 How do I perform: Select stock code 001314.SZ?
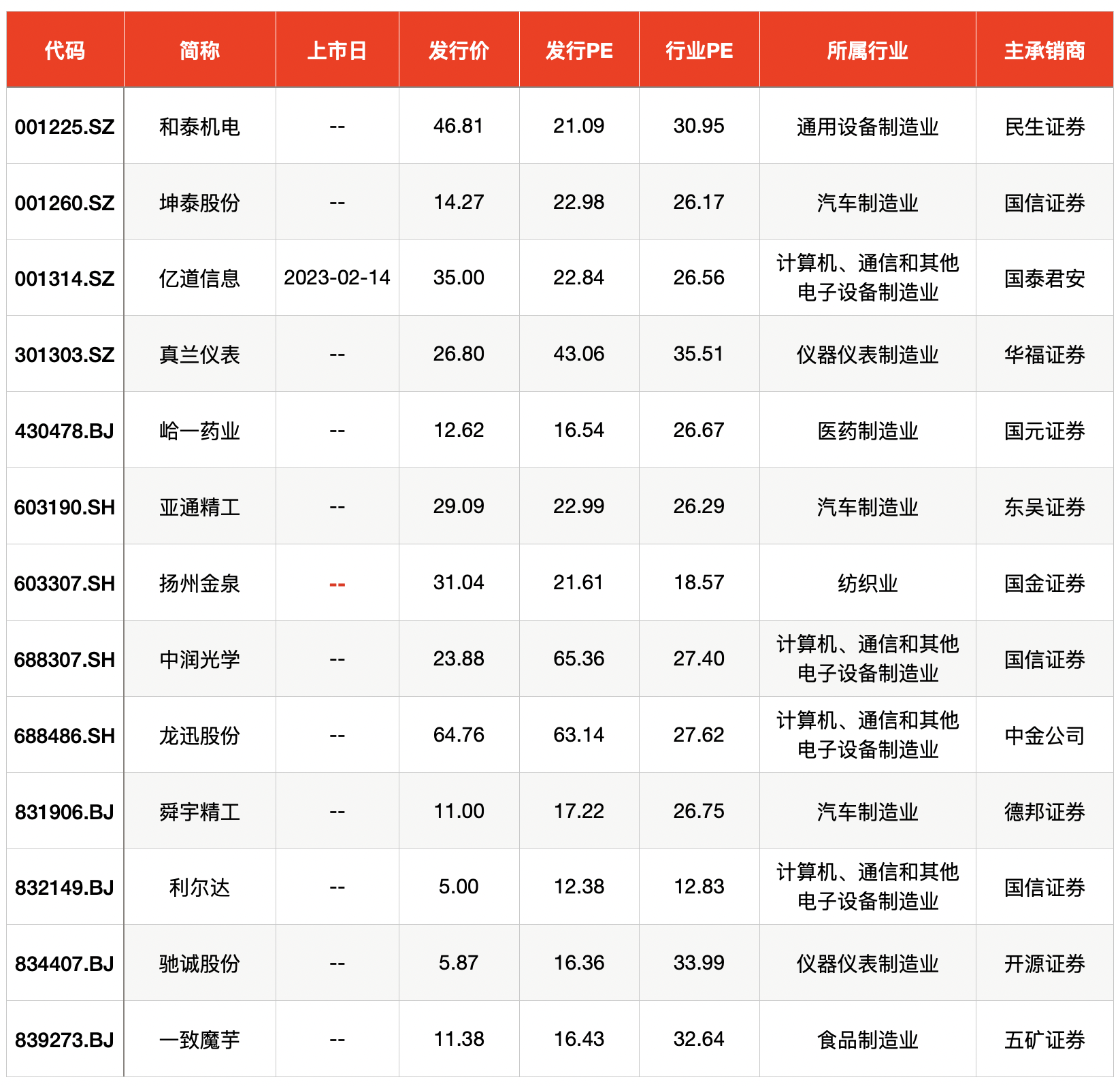[65, 278]
